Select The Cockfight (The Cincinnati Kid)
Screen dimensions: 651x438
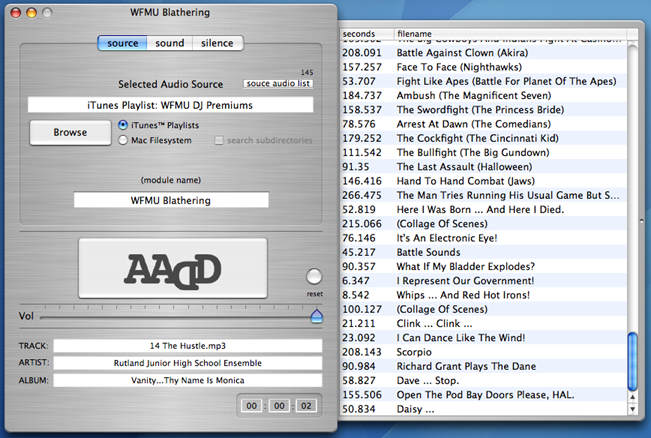483,138
